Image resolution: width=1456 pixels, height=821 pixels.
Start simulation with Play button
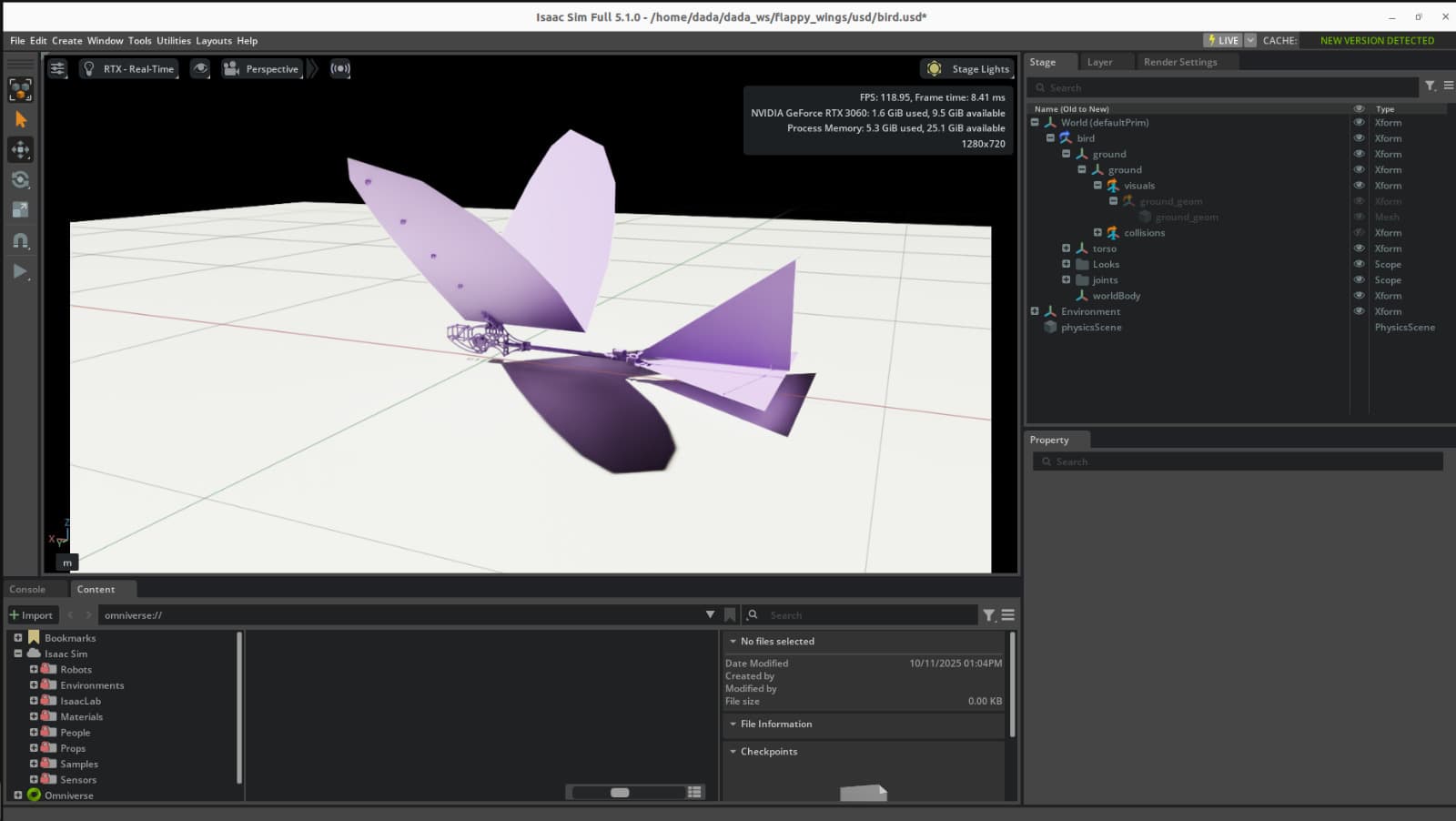[20, 271]
